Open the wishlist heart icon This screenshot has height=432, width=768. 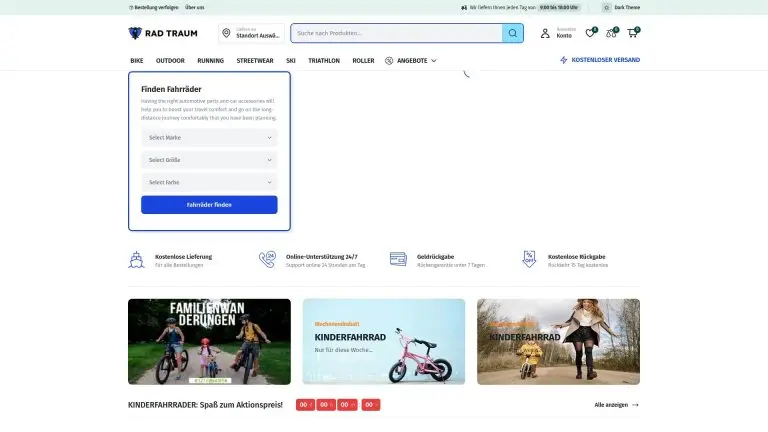click(590, 33)
